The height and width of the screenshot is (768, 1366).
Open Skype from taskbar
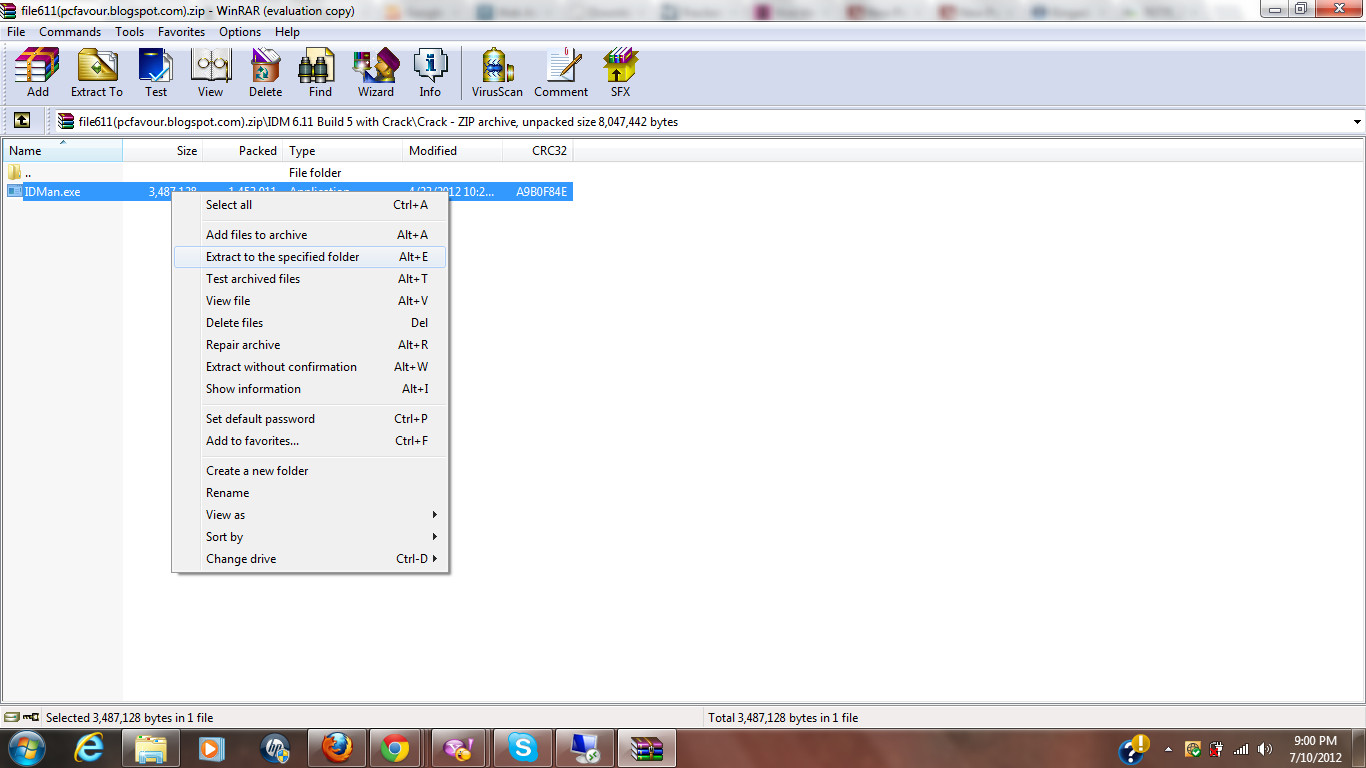pos(522,748)
